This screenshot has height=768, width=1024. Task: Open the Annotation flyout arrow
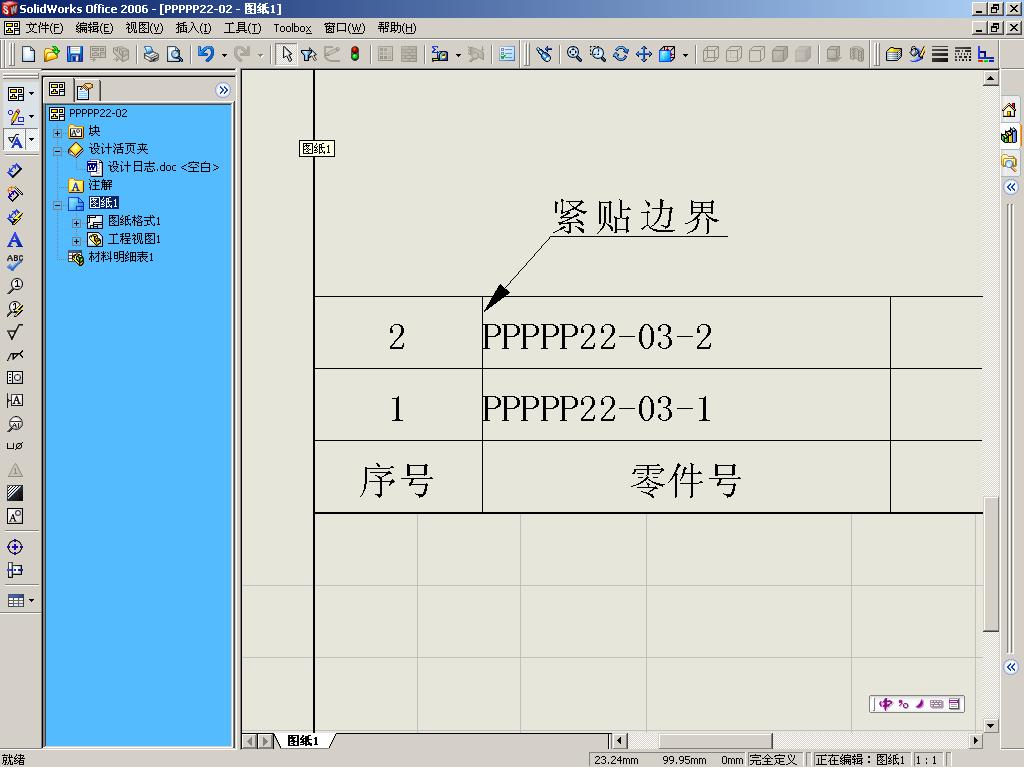31,140
